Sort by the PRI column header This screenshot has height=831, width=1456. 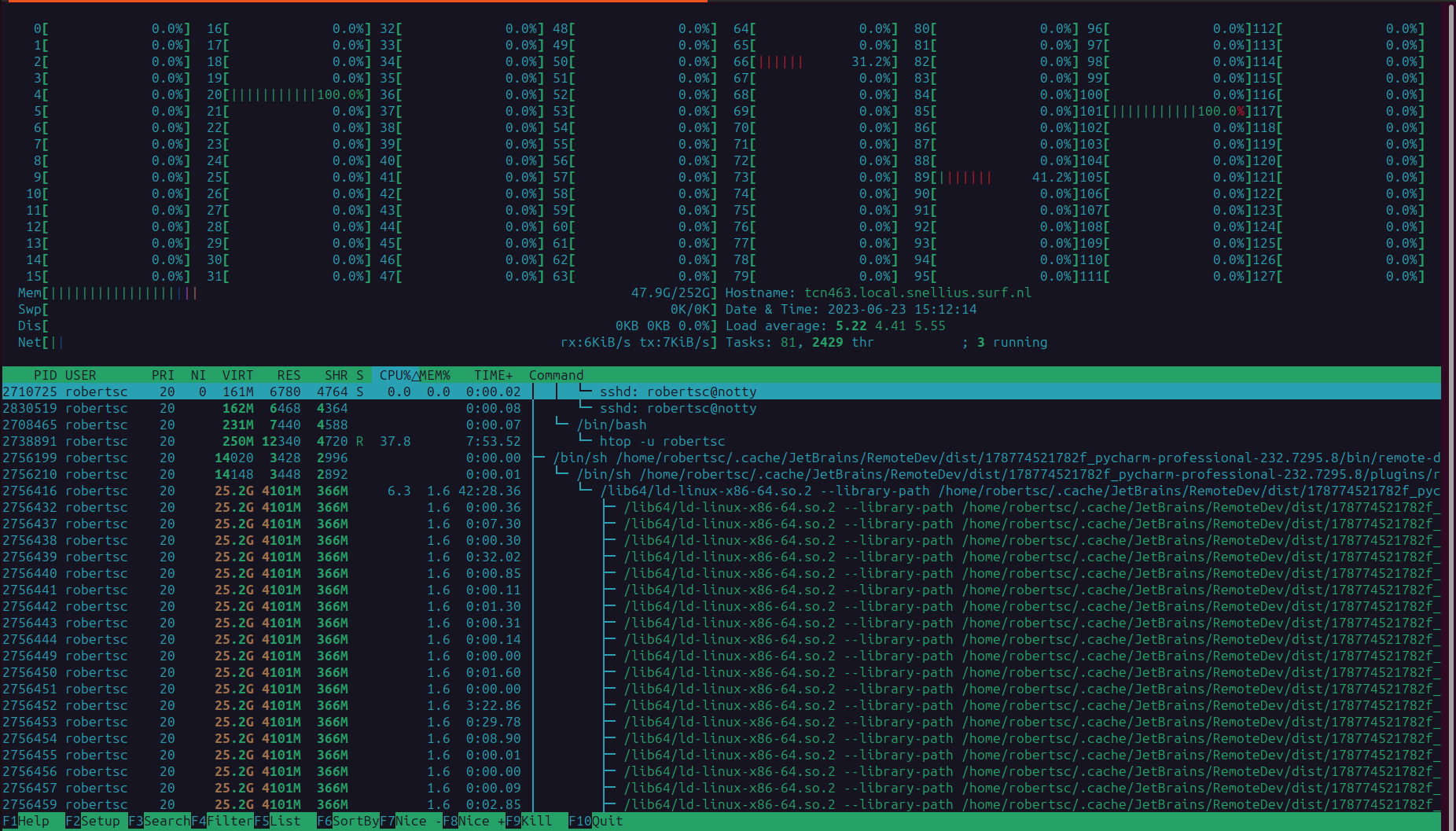pos(163,375)
